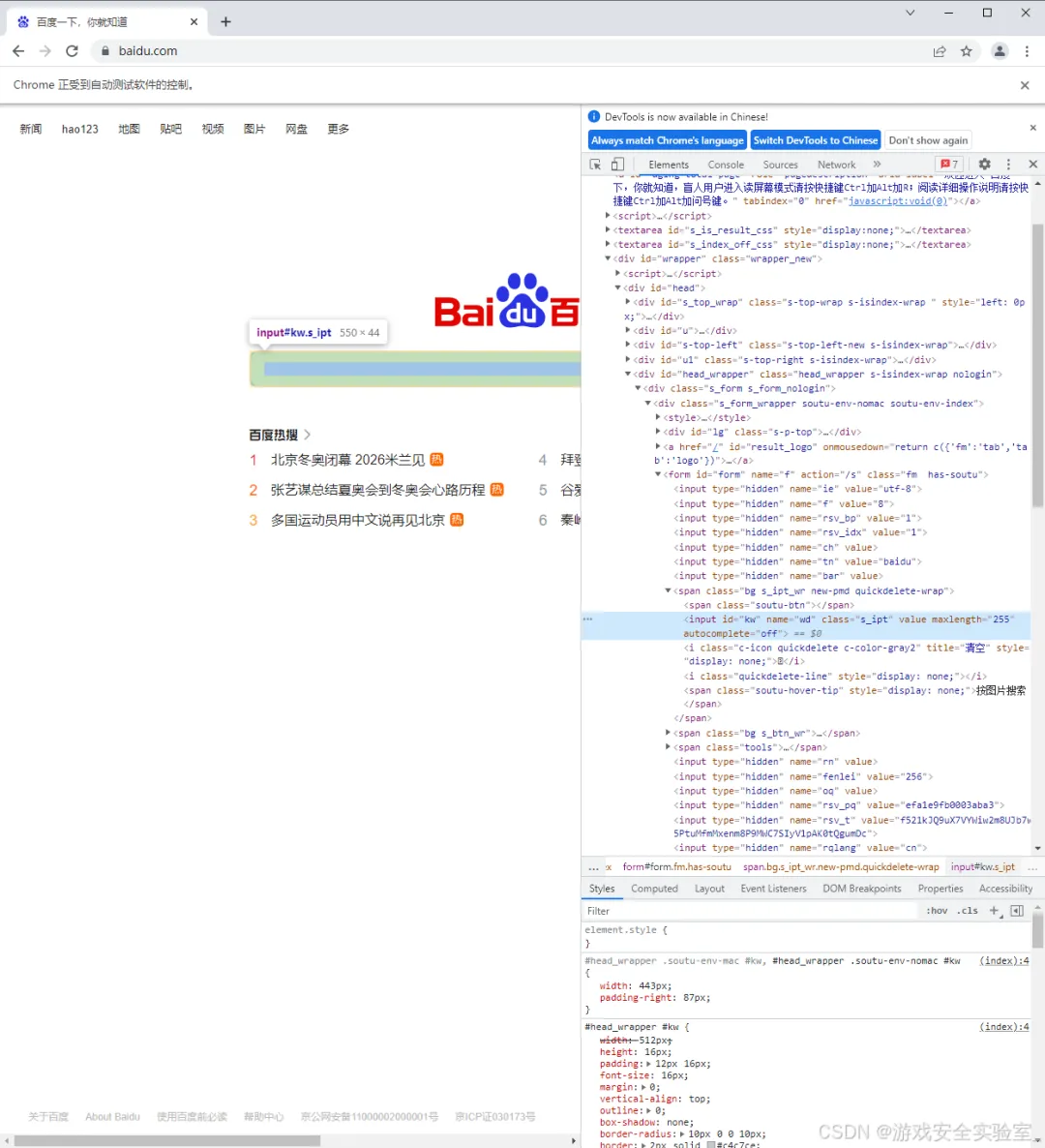Toggle the .cls class editor button
1045x1148 pixels.
point(968,911)
